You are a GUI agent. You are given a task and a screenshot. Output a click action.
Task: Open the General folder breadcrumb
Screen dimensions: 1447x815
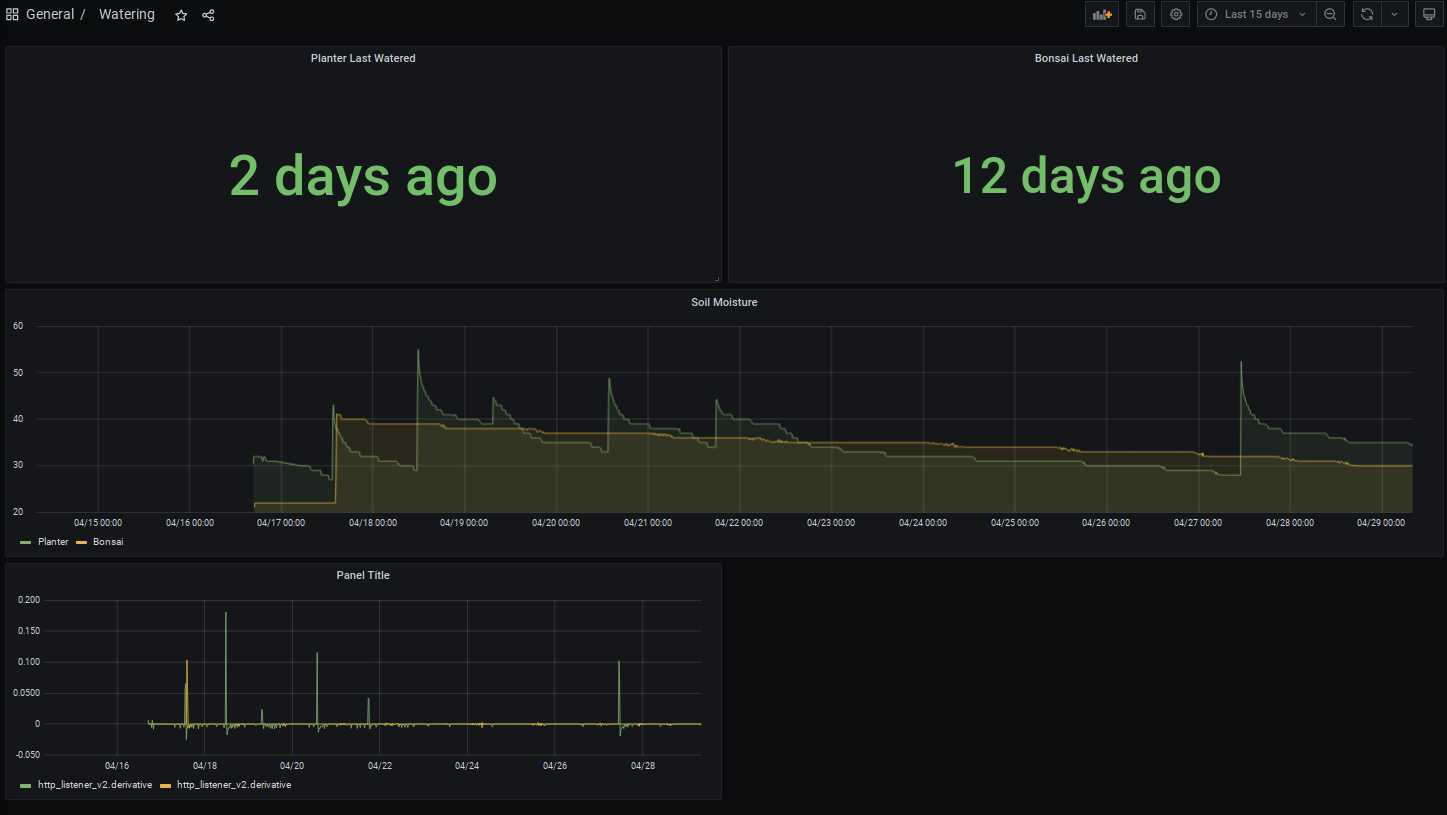point(50,15)
